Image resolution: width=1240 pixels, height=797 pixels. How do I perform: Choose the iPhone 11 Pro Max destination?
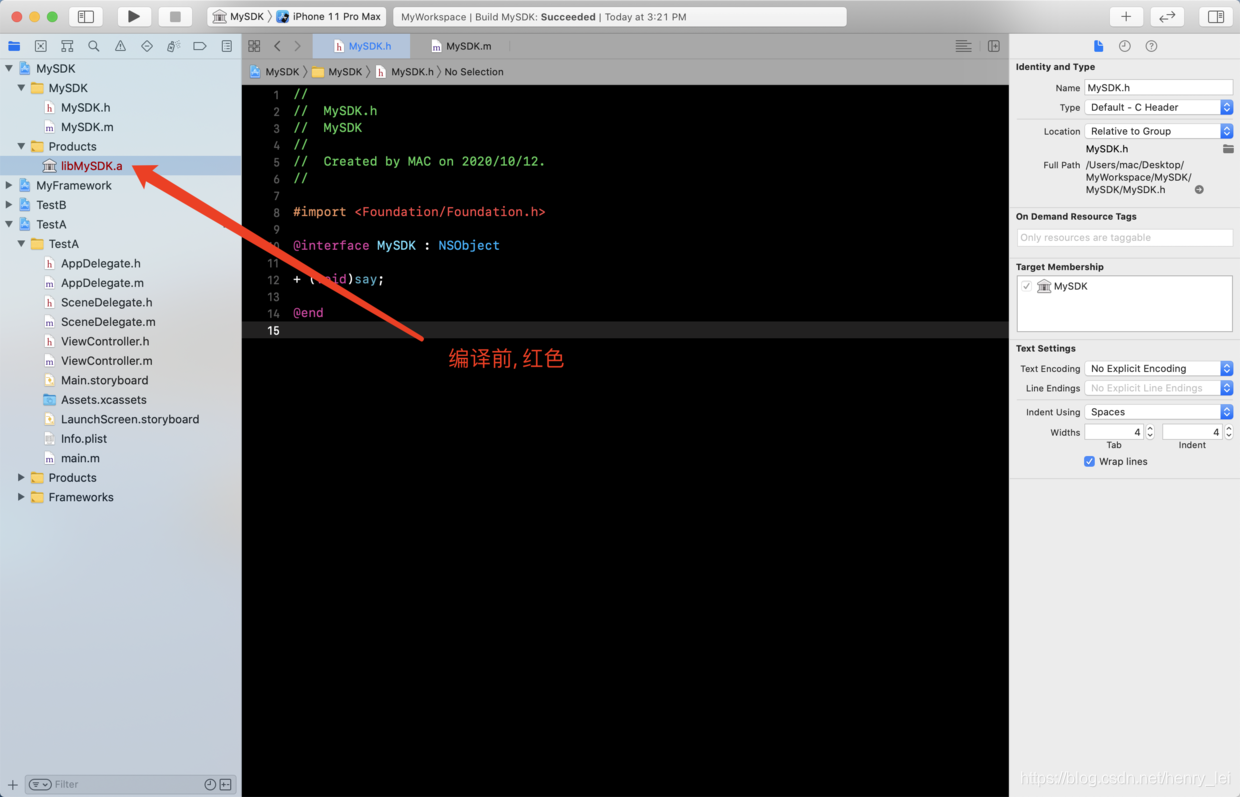pos(329,17)
